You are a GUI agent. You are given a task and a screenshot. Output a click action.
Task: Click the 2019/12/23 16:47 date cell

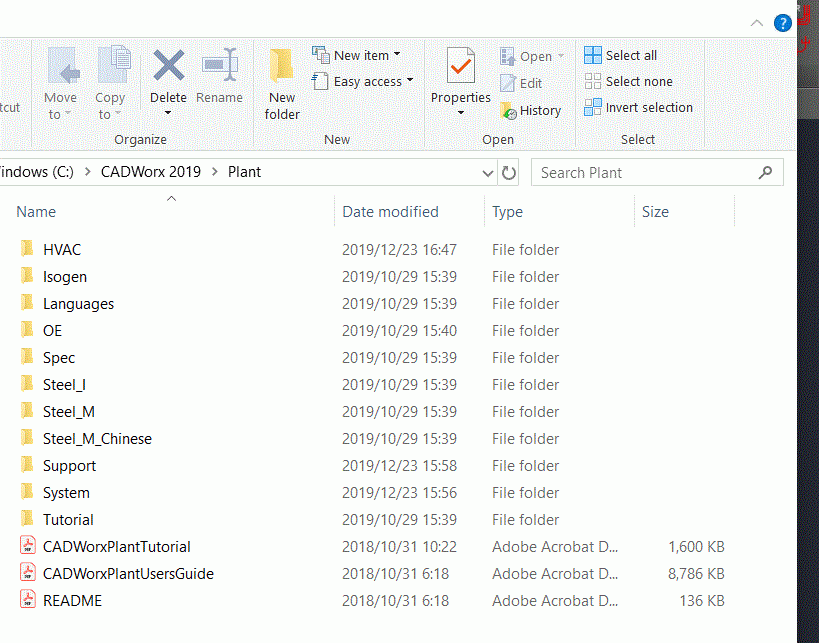(x=399, y=250)
